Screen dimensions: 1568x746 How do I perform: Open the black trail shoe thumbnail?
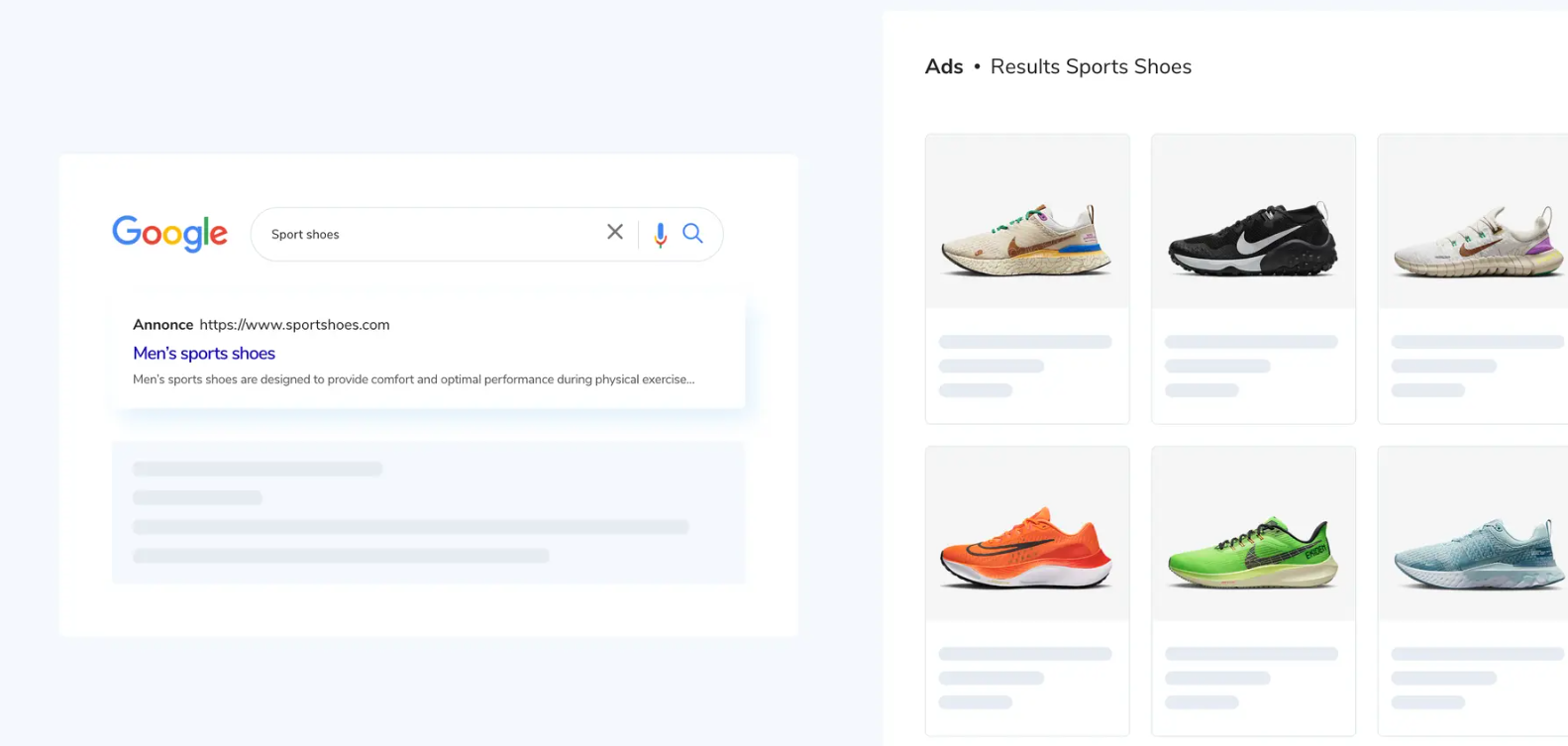[x=1253, y=222]
